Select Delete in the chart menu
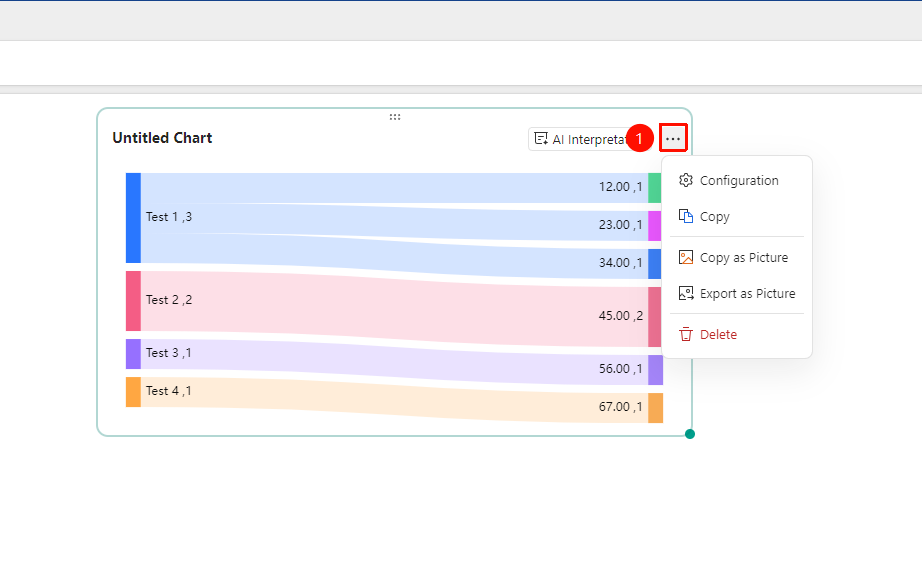The image size is (922, 582). point(736,335)
